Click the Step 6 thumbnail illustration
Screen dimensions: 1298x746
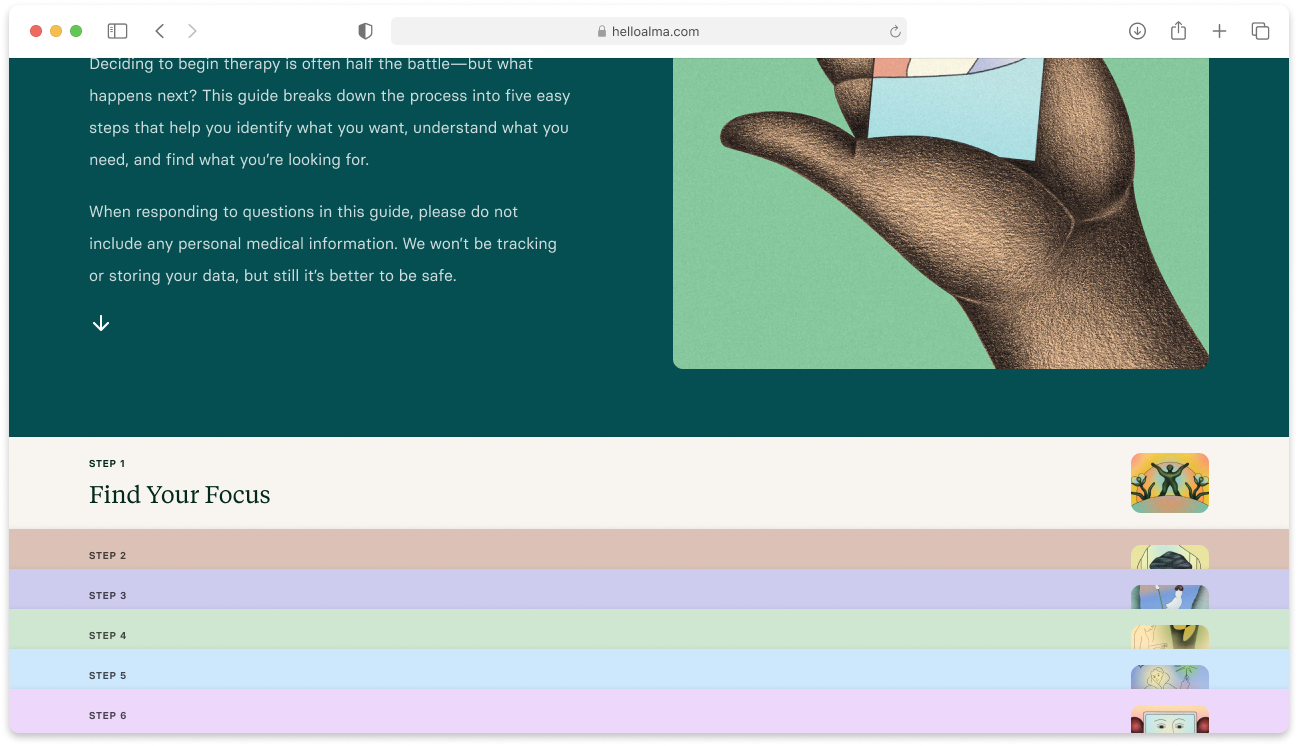[x=1170, y=719]
